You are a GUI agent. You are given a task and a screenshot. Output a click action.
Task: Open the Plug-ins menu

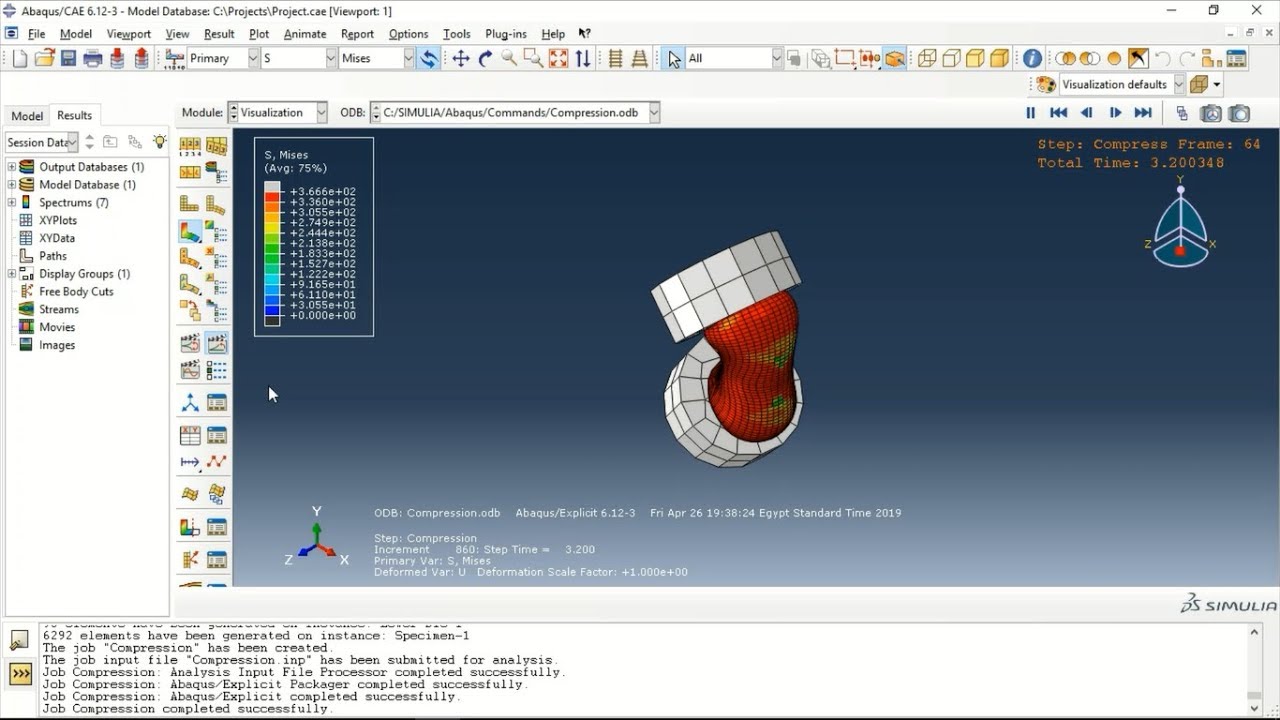click(505, 34)
